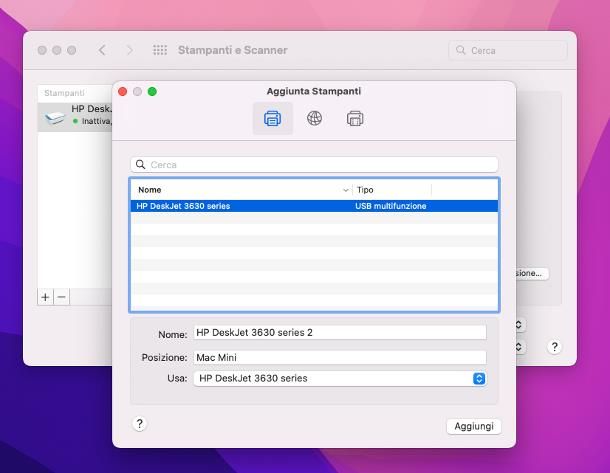
Task: Select the Default printer tab icon
Action: (272, 118)
